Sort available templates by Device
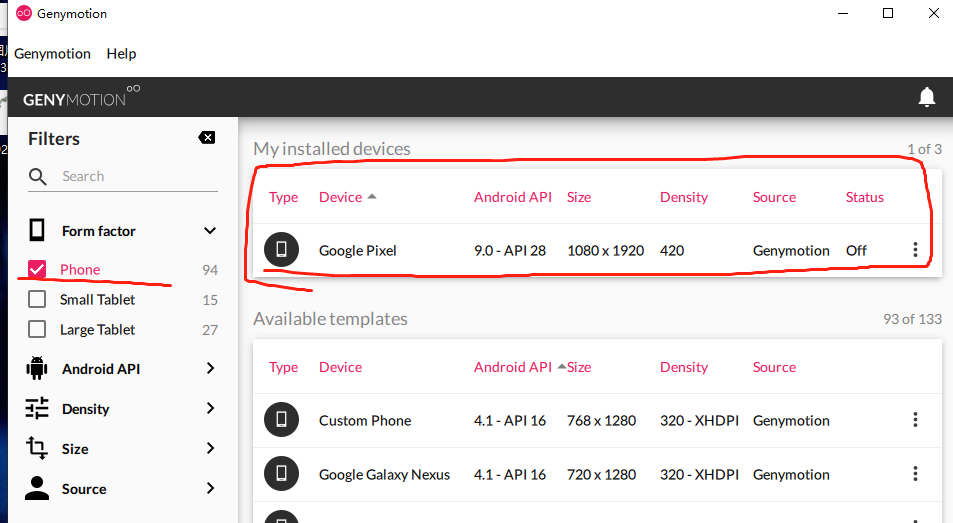The image size is (953, 523). [x=340, y=367]
